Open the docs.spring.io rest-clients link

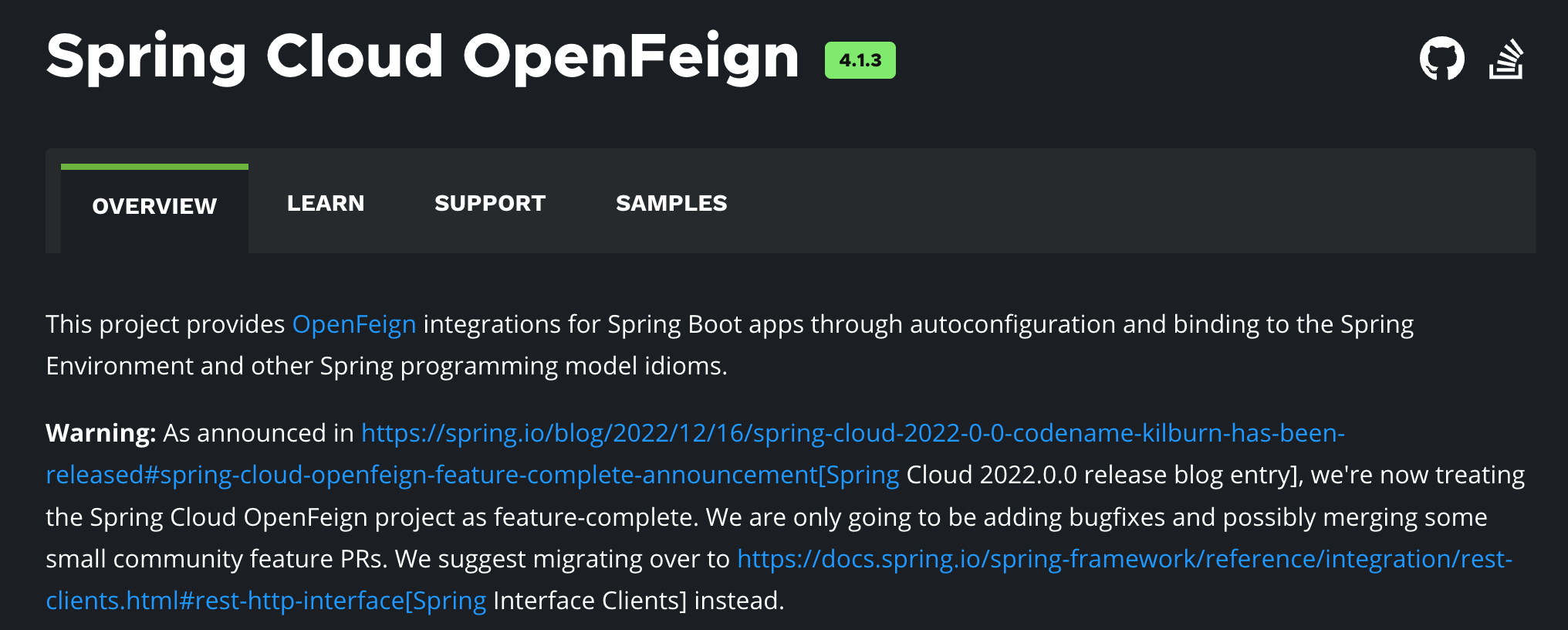click(779, 579)
